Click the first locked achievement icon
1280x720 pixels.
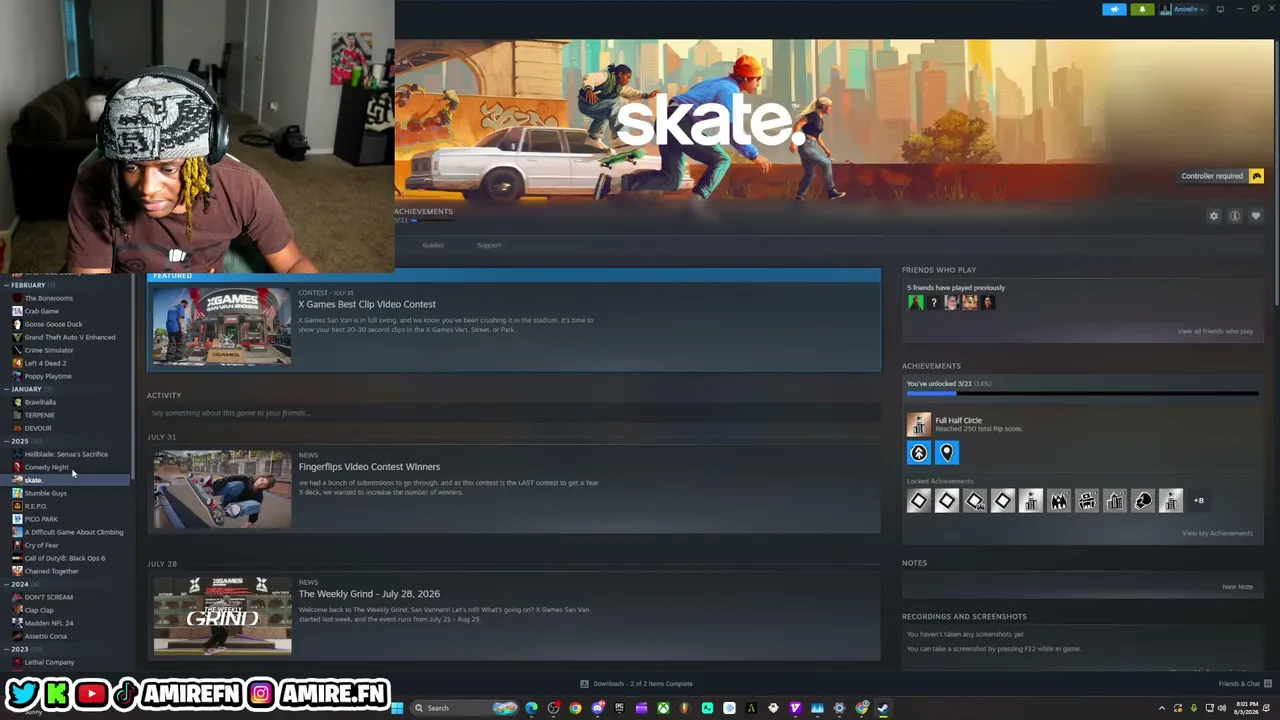(x=919, y=501)
